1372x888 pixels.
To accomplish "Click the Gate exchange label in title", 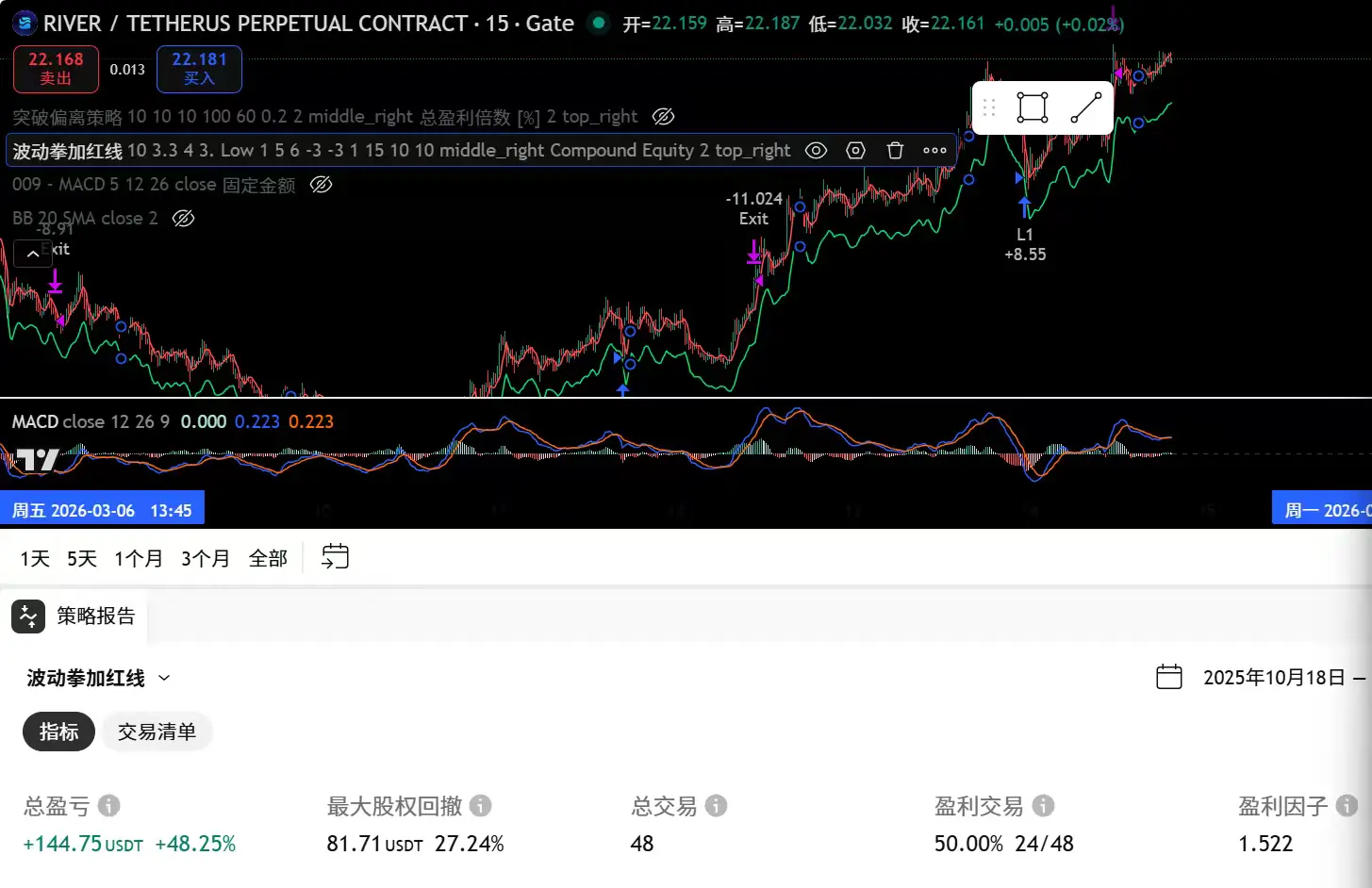I will 550,24.
